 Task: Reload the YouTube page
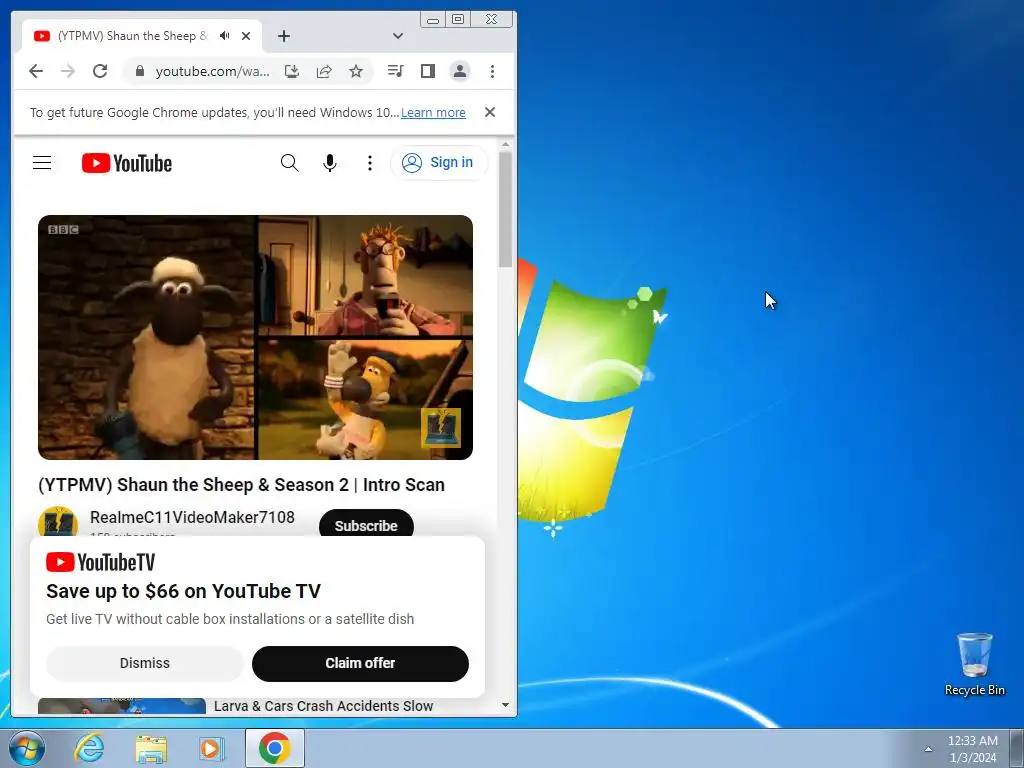(x=100, y=71)
